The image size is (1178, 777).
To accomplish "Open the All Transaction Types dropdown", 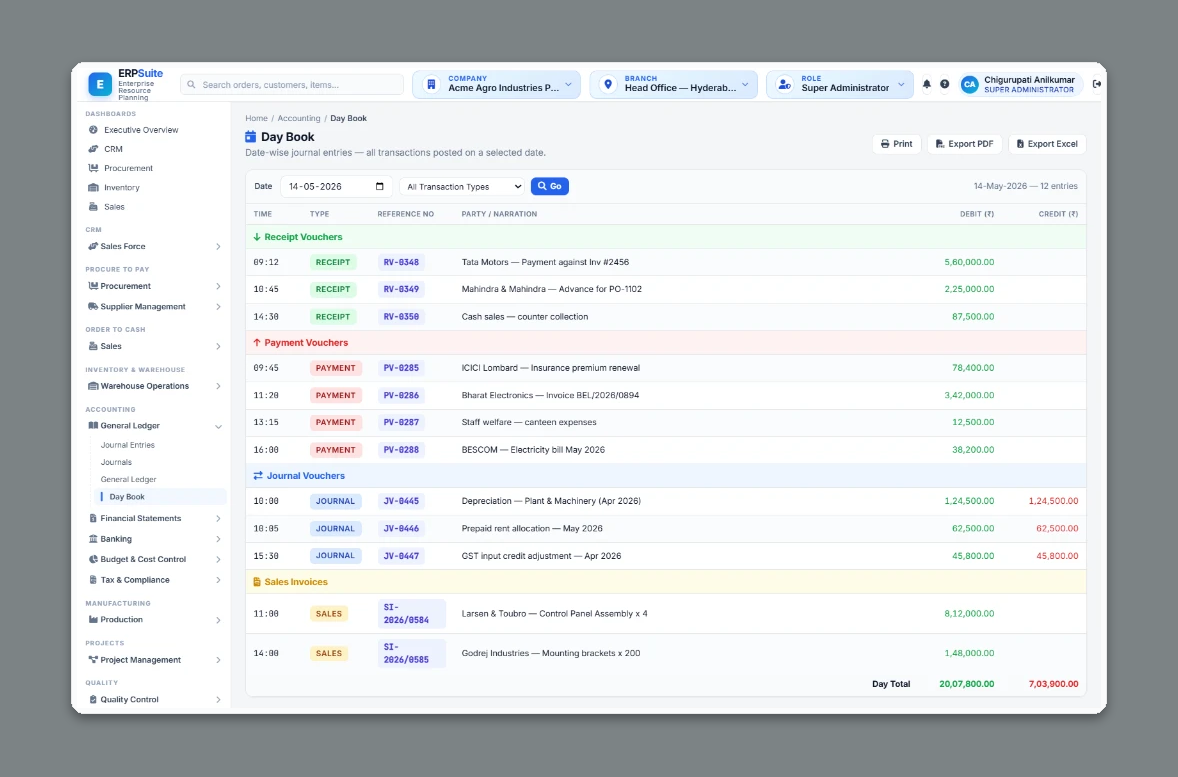I will click(464, 186).
